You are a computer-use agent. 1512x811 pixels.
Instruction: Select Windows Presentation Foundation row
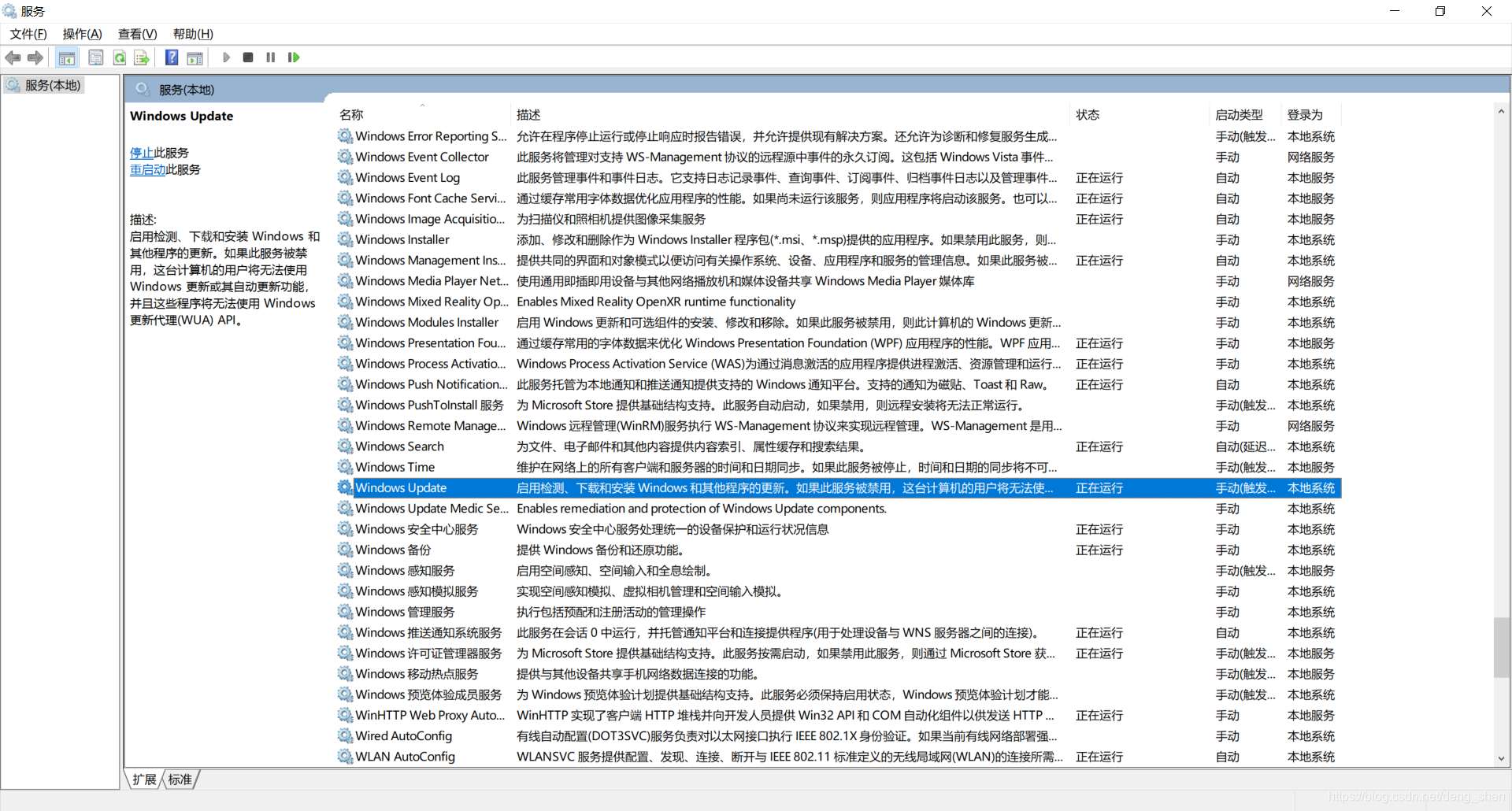(x=839, y=343)
